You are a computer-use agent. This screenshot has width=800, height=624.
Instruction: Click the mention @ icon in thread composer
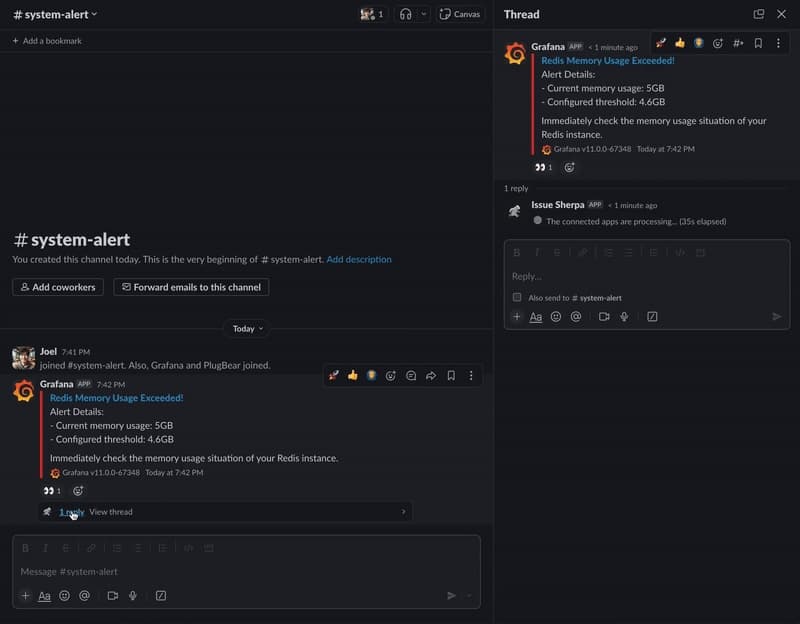(576, 317)
